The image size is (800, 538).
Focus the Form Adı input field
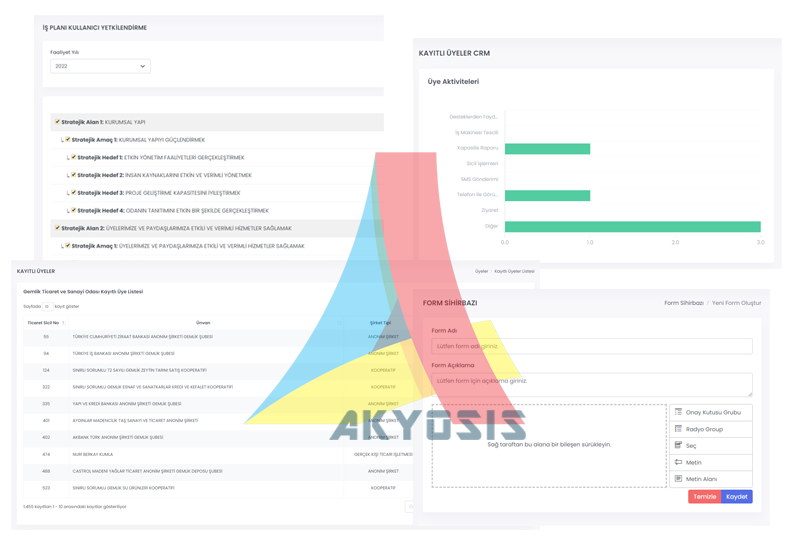(591, 346)
